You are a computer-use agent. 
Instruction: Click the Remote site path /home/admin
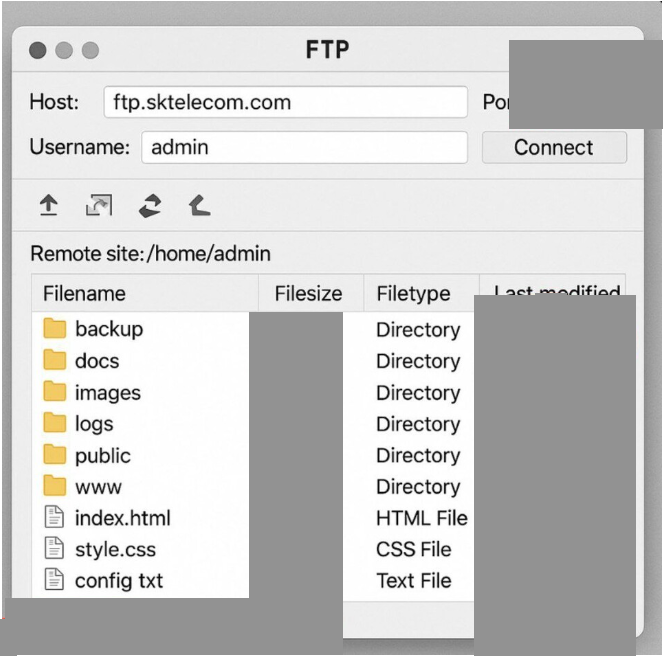point(209,254)
